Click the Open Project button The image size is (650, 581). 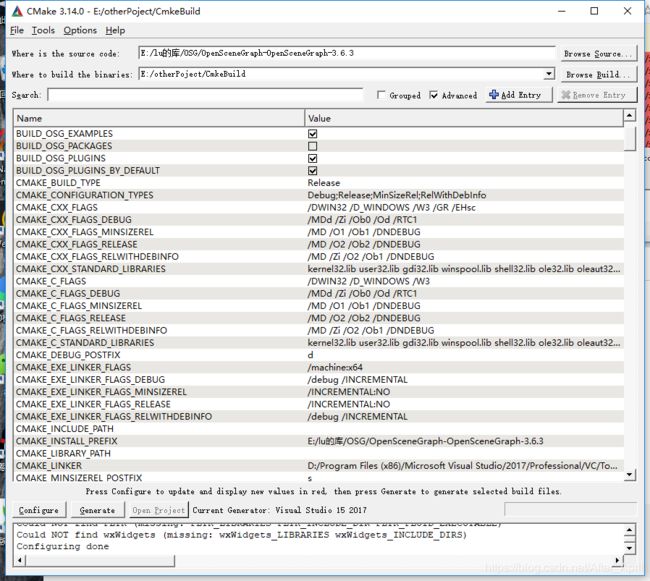pyautogui.click(x=159, y=510)
